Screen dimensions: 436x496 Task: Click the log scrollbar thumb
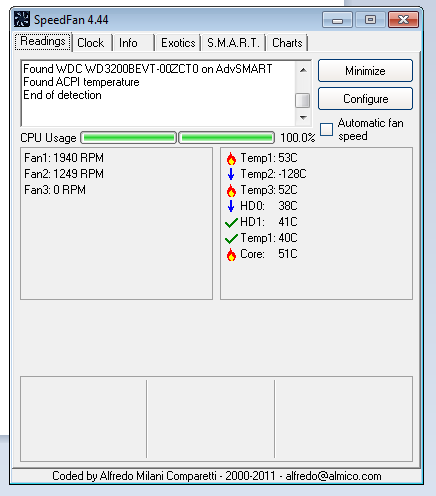(303, 100)
